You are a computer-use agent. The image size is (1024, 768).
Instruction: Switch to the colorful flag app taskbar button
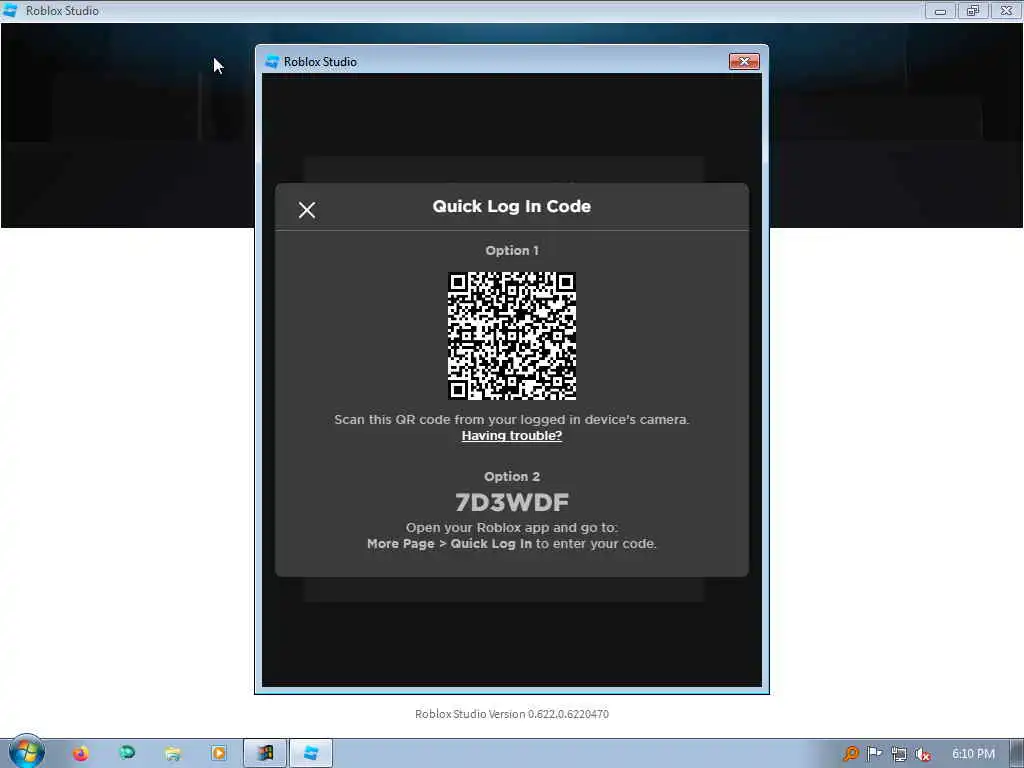coord(264,754)
